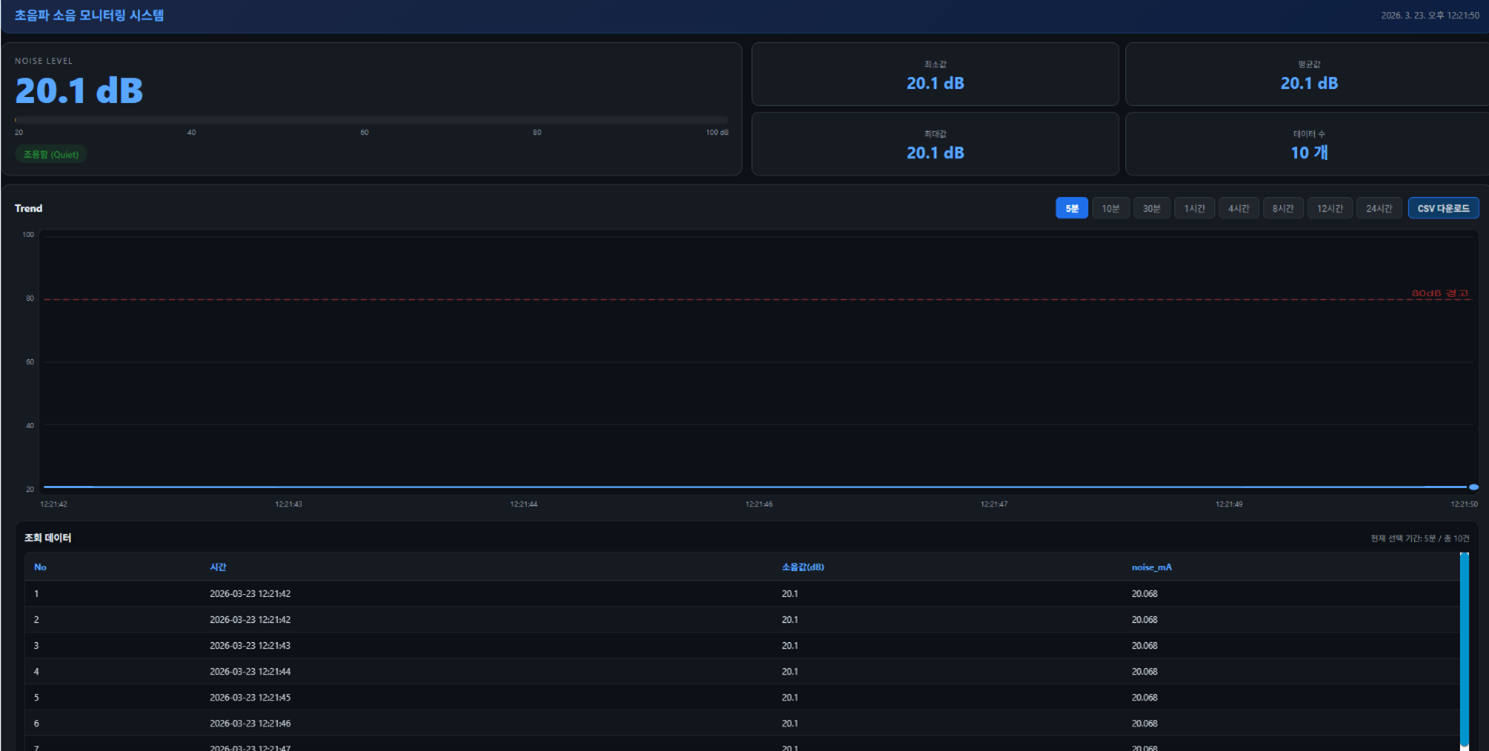Open the 데이터 수 statistics card
This screenshot has height=751, width=1489.
point(1308,144)
